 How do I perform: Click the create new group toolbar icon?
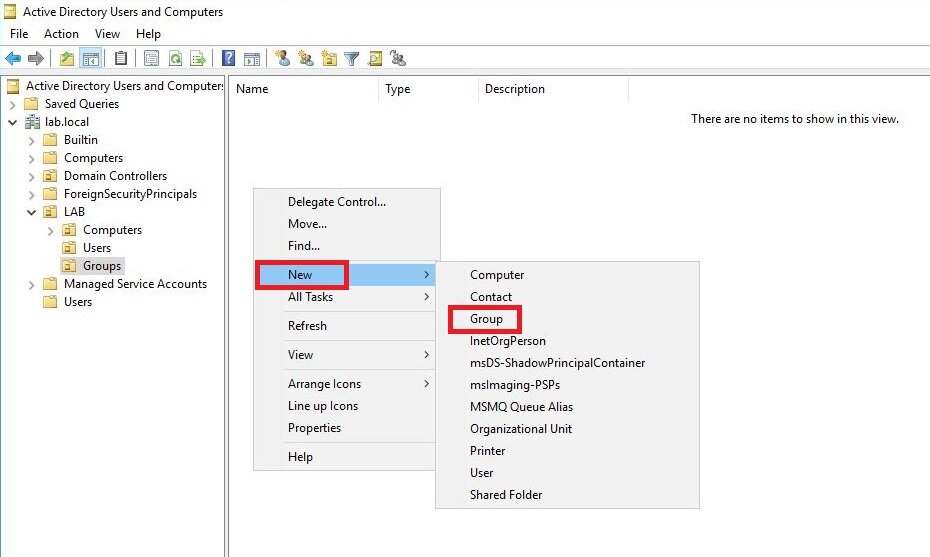306,58
